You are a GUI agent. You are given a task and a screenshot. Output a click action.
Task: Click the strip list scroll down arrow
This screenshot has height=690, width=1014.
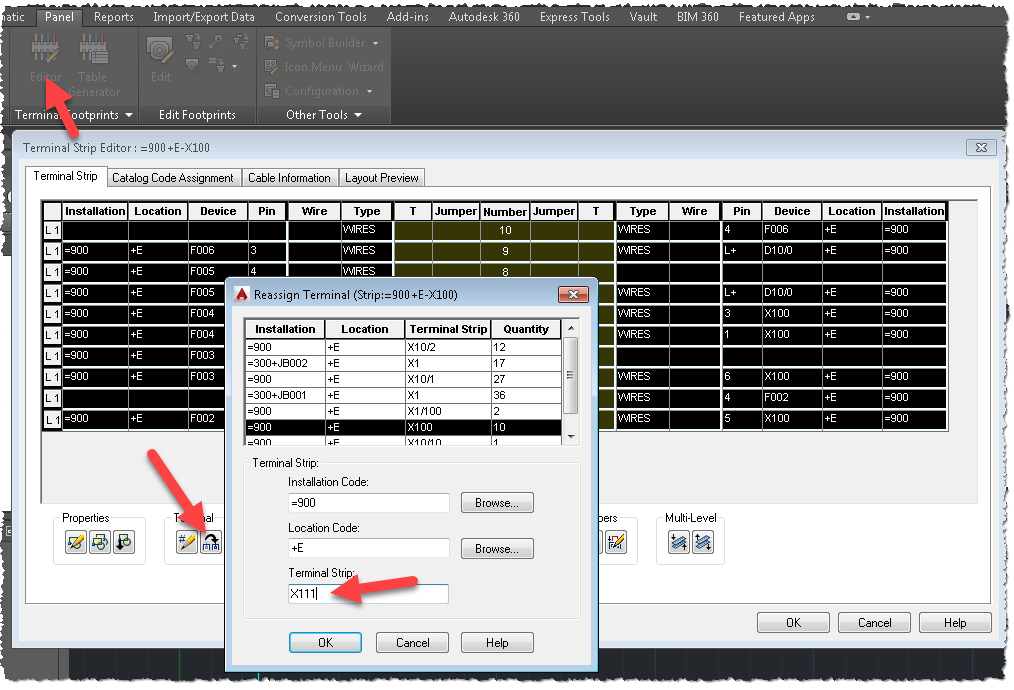tap(571, 437)
